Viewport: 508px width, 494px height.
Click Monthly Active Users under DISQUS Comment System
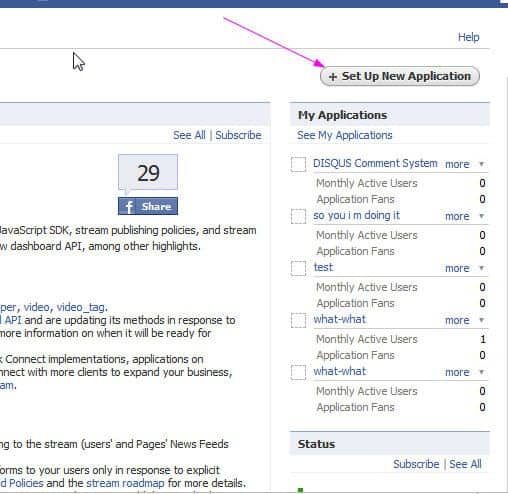coord(367,183)
